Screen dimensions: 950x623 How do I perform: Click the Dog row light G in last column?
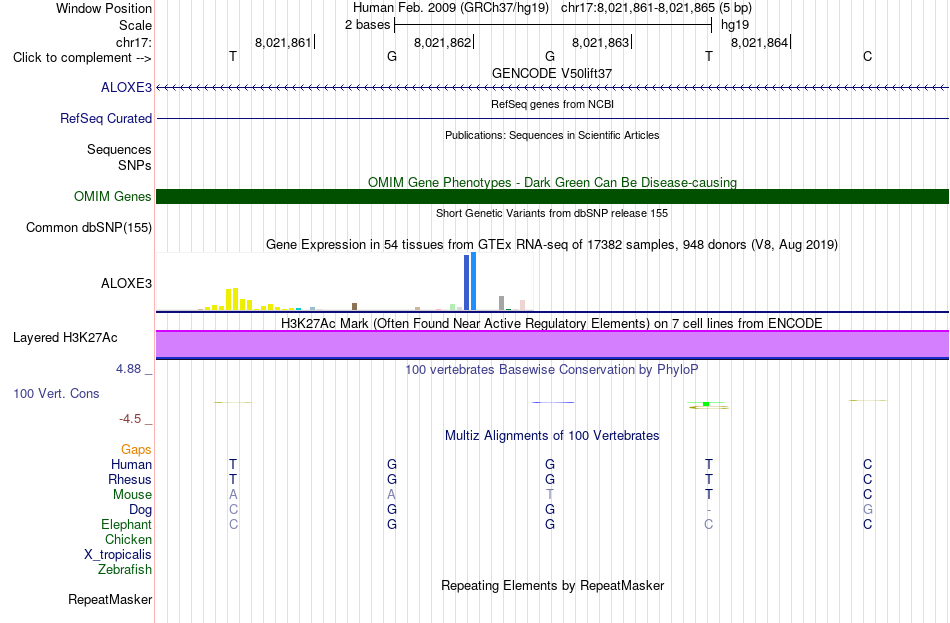(x=868, y=510)
